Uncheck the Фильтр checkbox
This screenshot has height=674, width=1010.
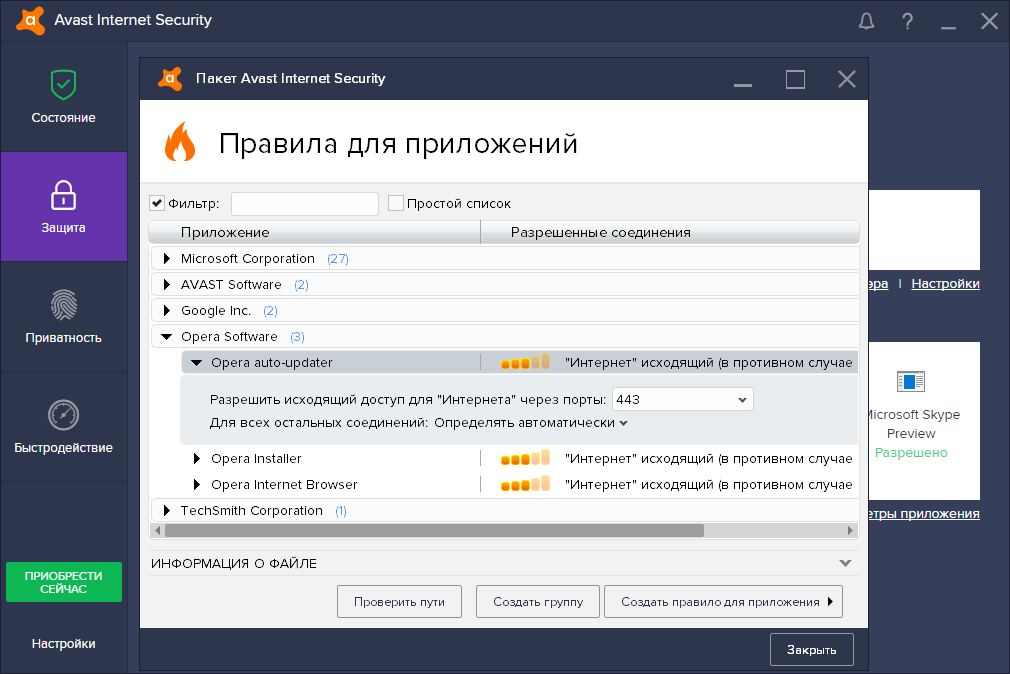click(156, 202)
